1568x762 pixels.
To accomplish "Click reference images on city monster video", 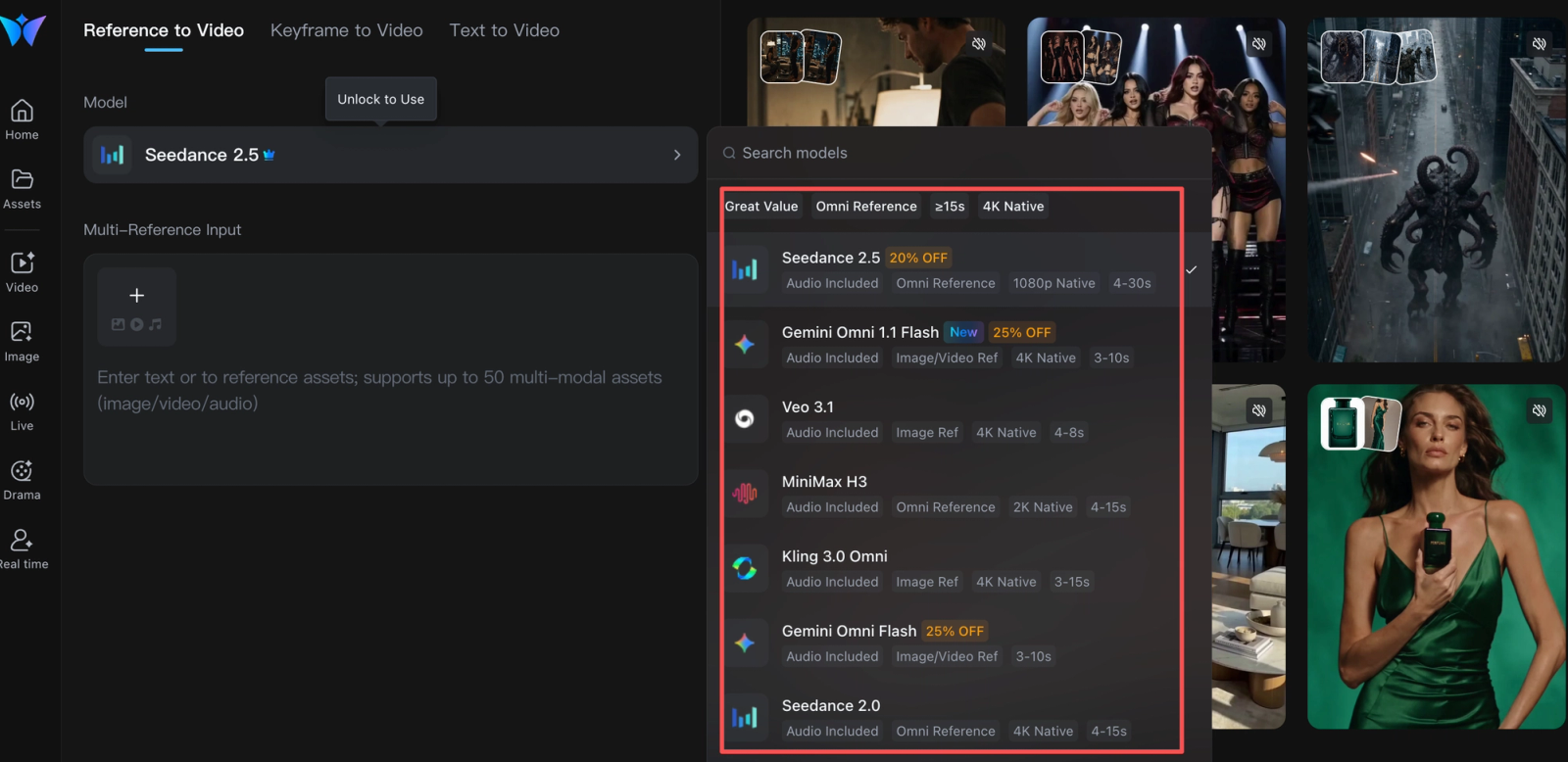I will click(1378, 56).
